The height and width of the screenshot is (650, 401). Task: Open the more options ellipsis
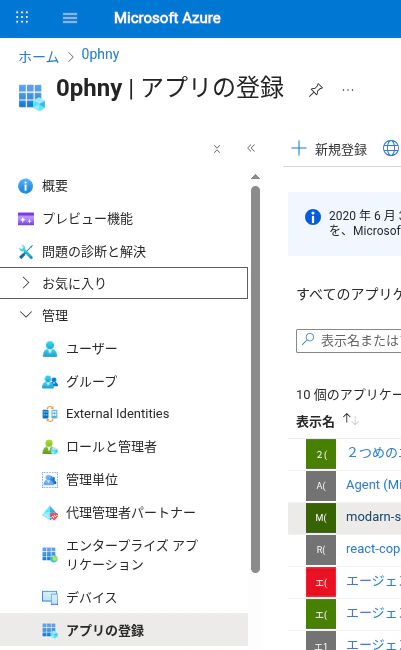pyautogui.click(x=348, y=90)
